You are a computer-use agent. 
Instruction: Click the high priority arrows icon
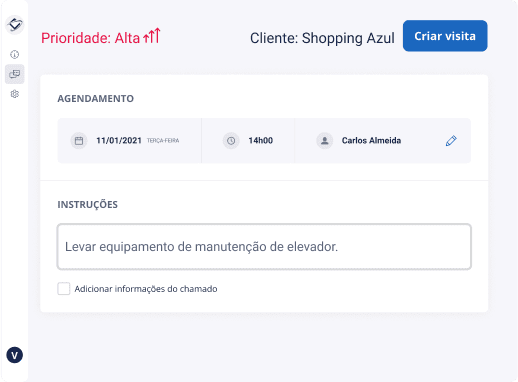(x=152, y=36)
